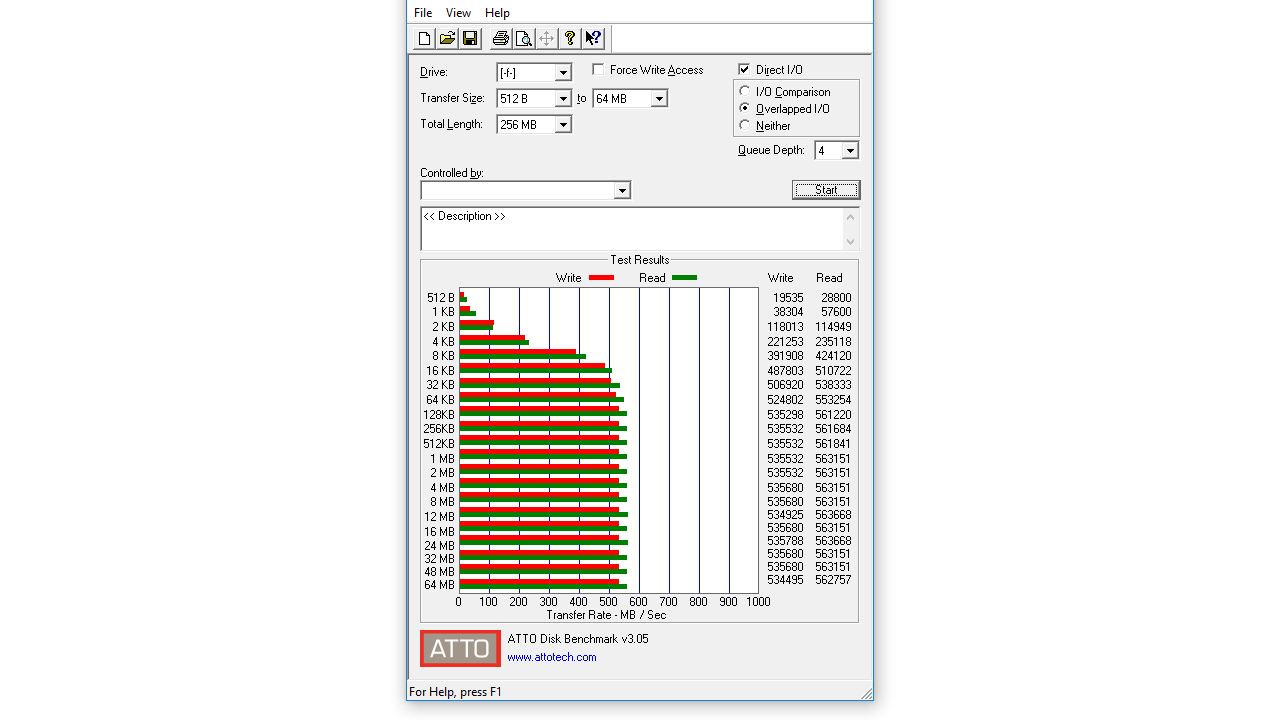Expand the Transfer Size 512 B dropdown
Viewport: 1280px width, 720px height.
pyautogui.click(x=563, y=98)
